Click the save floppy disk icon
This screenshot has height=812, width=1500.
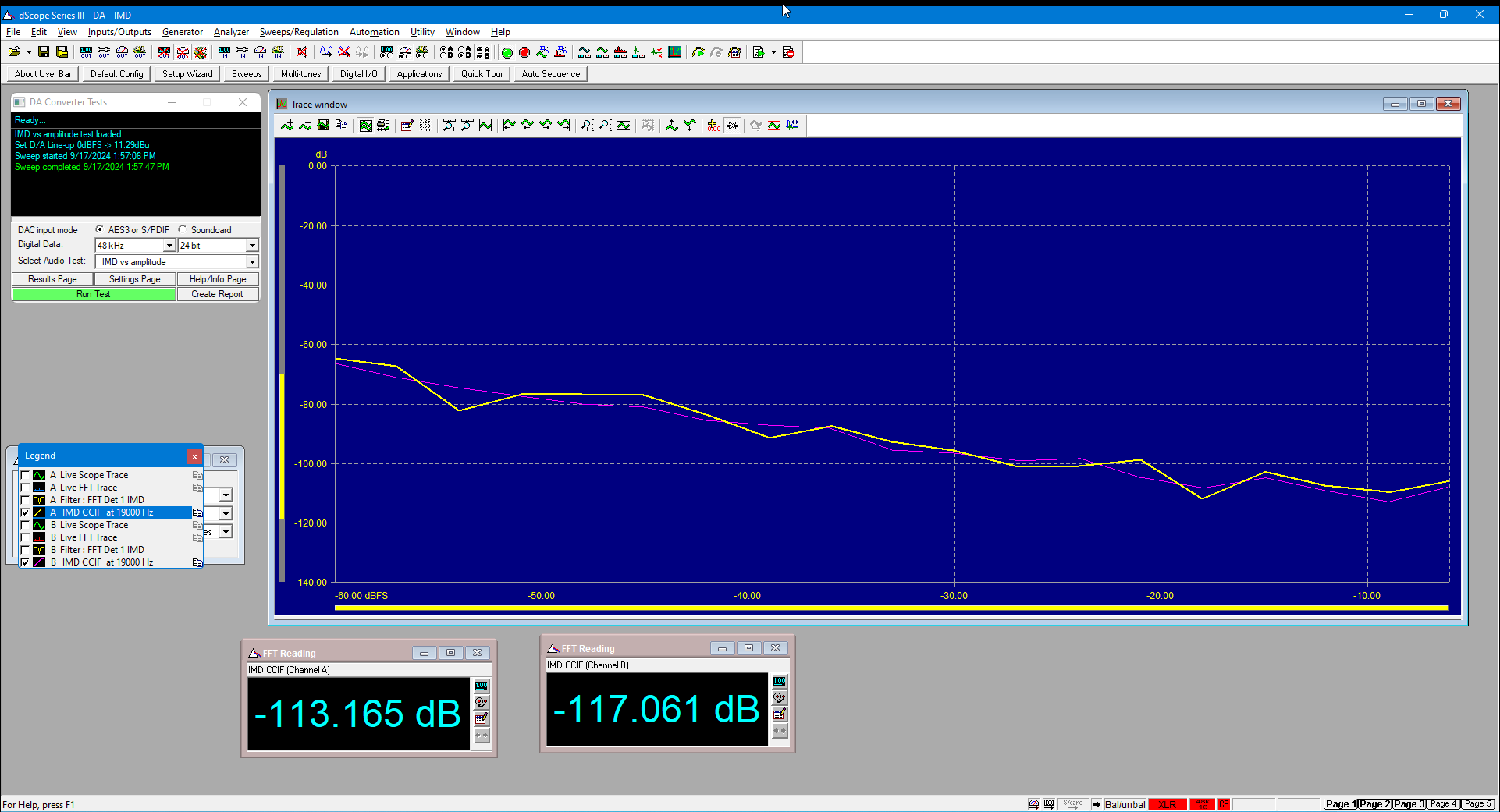pos(44,52)
